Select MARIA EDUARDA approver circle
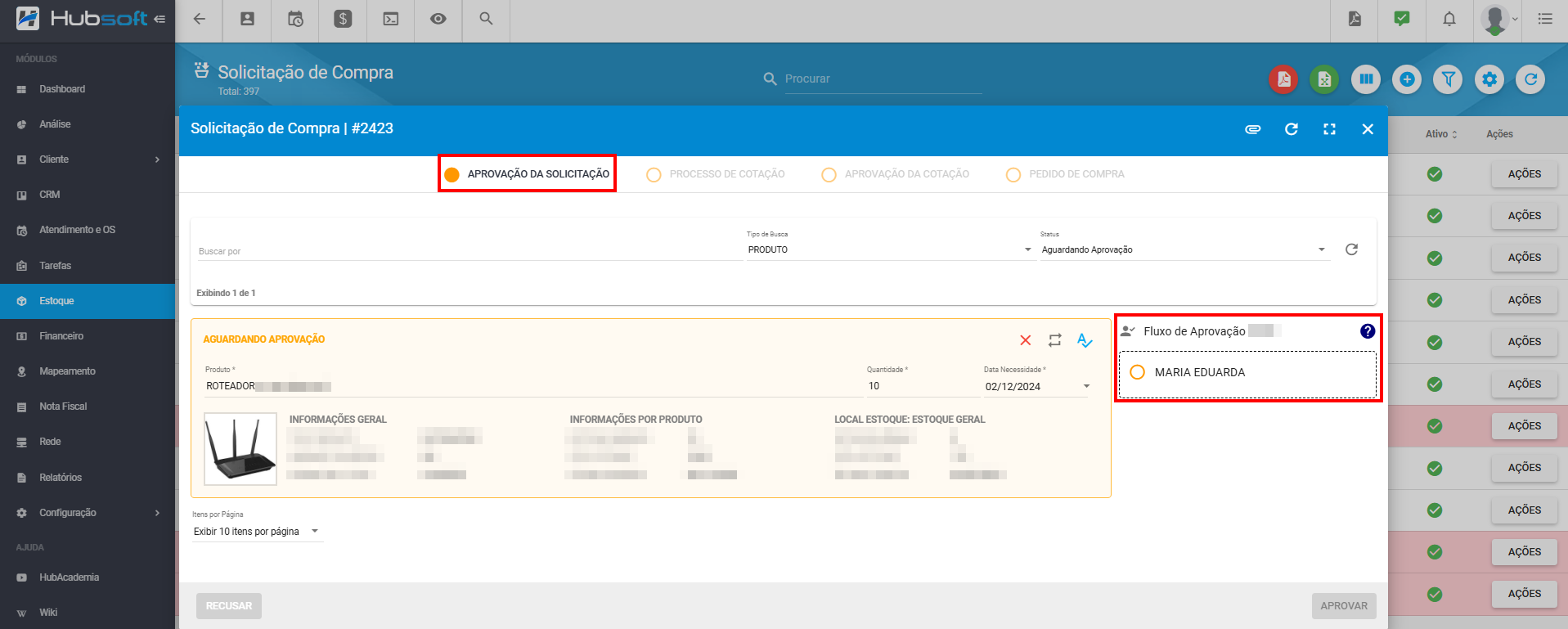The height and width of the screenshot is (629, 1568). [x=1137, y=372]
